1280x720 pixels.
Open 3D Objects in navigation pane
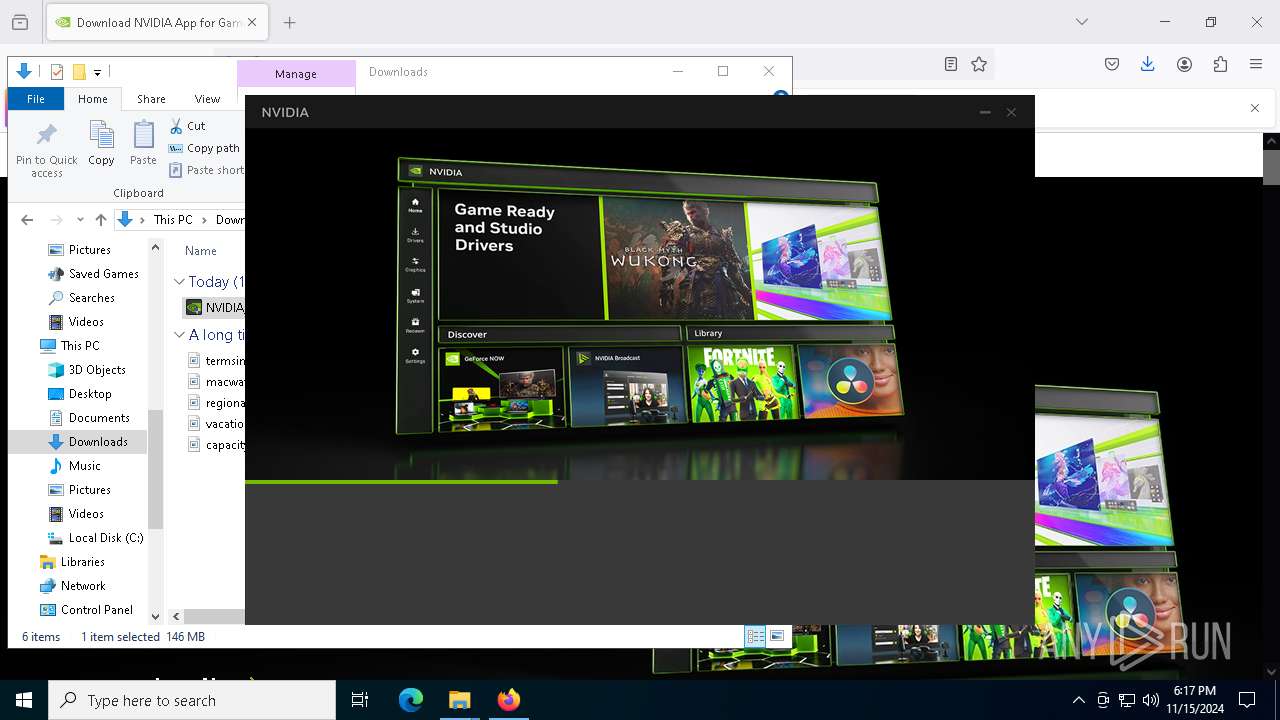[87, 370]
